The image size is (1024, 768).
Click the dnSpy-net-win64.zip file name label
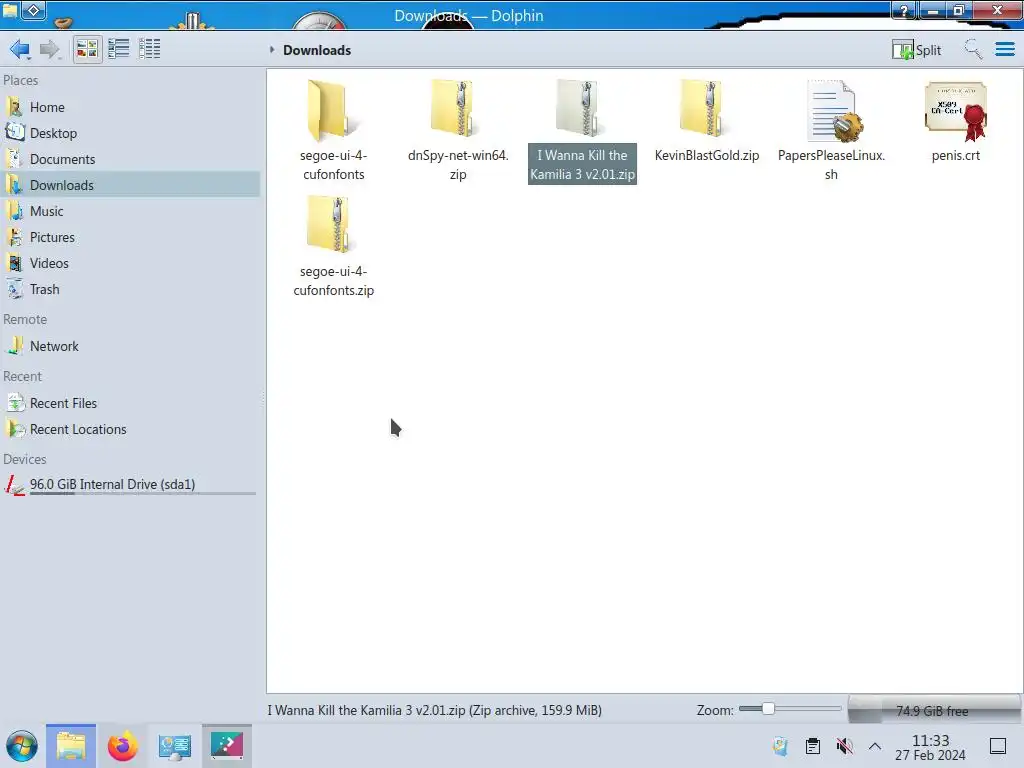[458, 165]
